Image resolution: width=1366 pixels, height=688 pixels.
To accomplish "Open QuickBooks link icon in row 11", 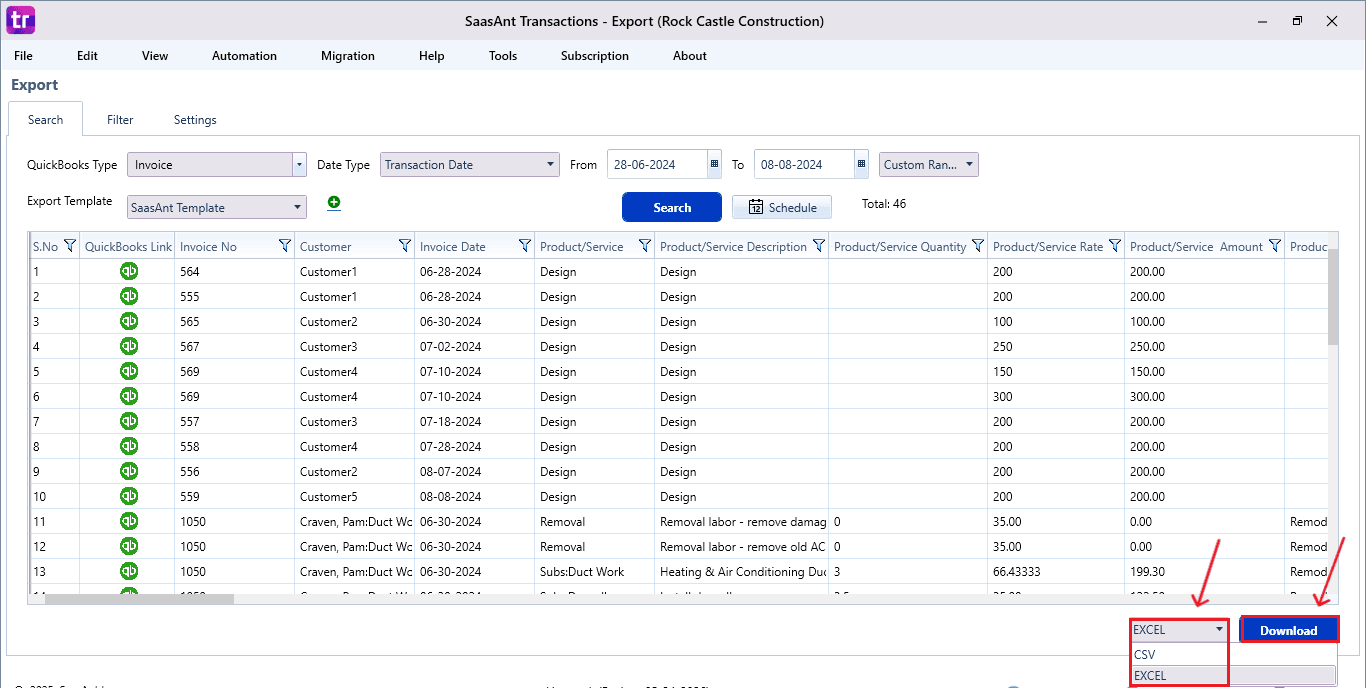I will [129, 521].
